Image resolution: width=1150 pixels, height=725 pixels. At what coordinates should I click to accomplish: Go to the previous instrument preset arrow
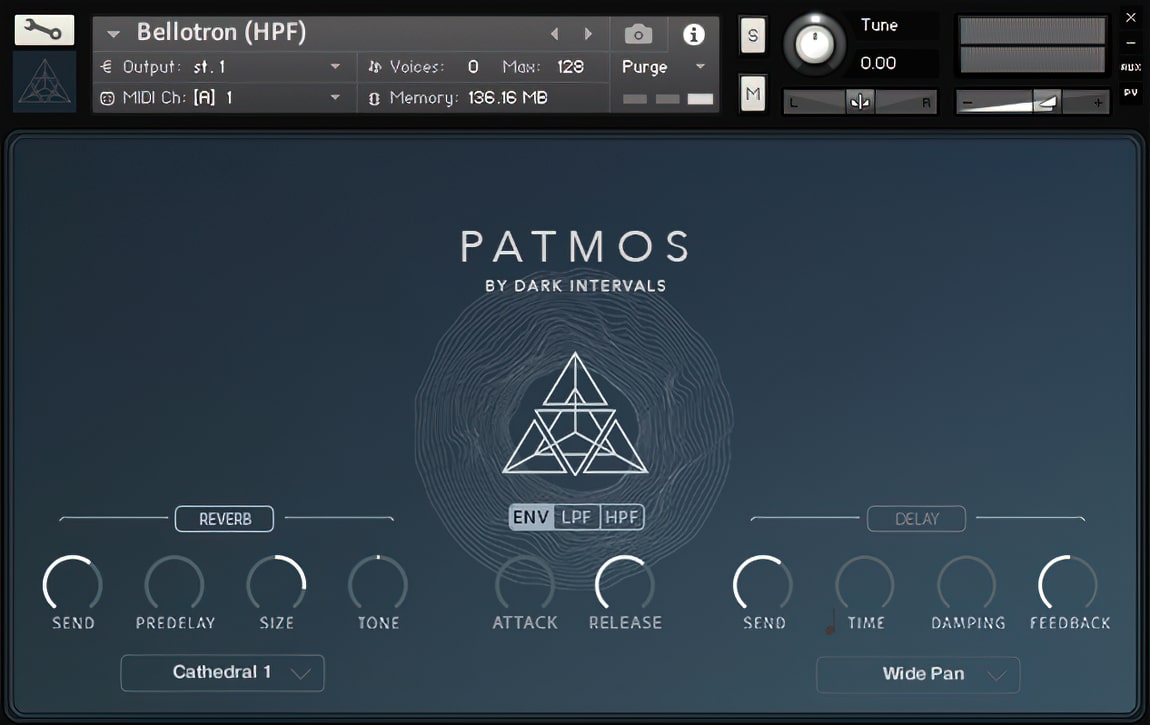tap(554, 34)
